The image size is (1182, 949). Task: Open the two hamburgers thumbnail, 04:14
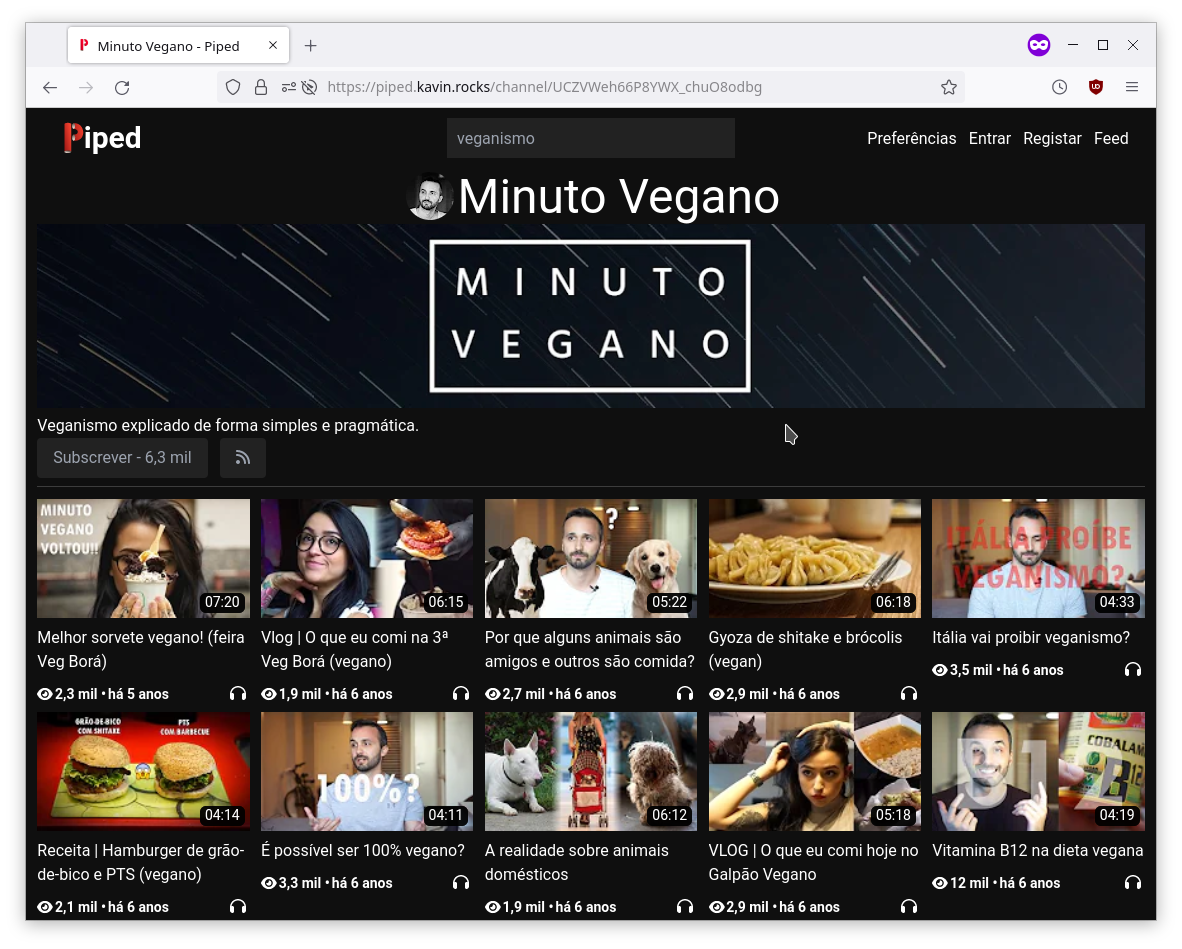tap(143, 772)
